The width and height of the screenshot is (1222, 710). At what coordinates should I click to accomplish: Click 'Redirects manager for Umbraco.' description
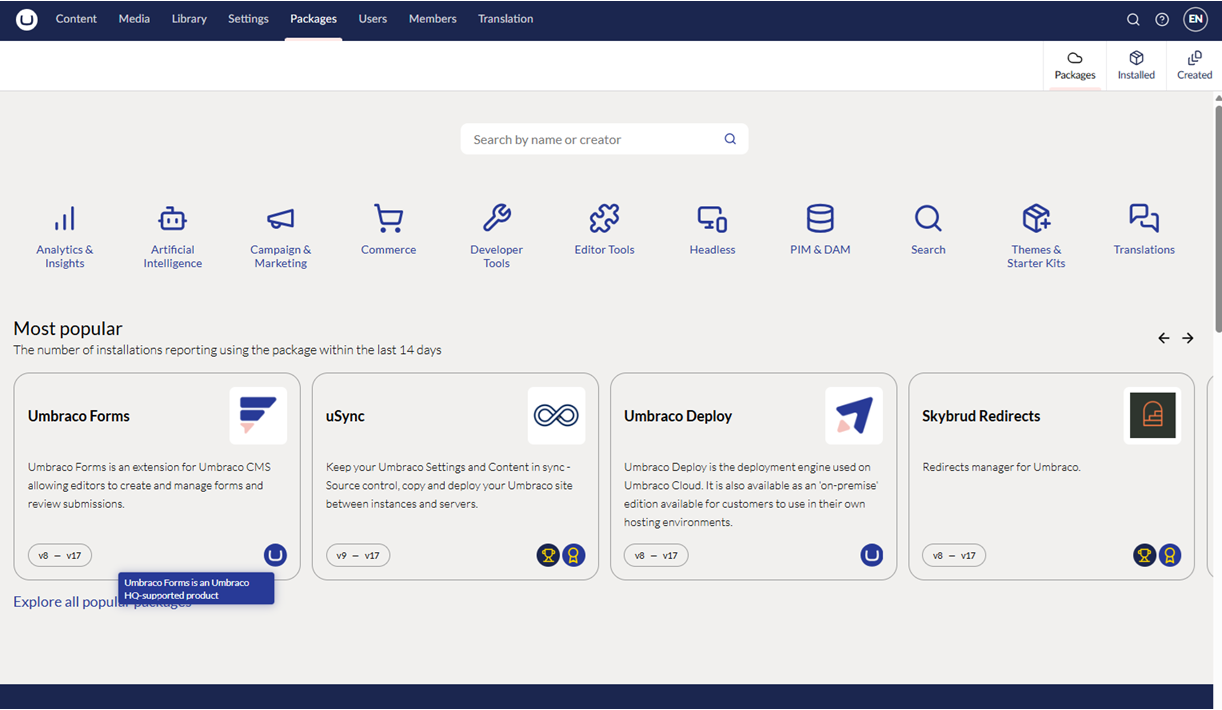point(1001,467)
